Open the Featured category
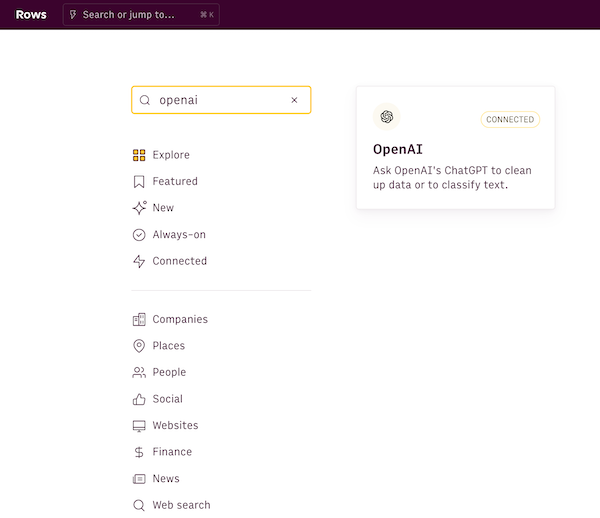Viewport: 600px width, 518px height. pyautogui.click(x=175, y=181)
